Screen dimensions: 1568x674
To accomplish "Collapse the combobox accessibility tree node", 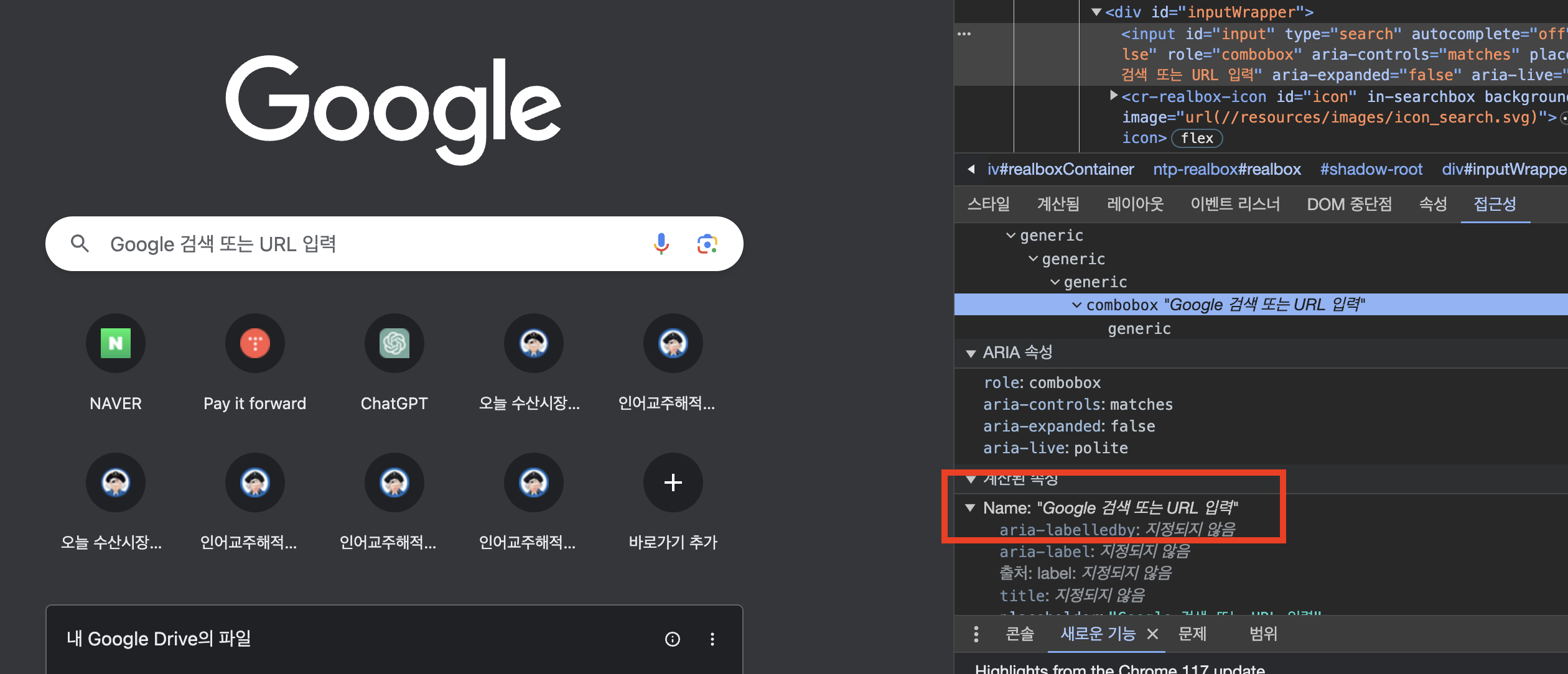I will (1076, 305).
